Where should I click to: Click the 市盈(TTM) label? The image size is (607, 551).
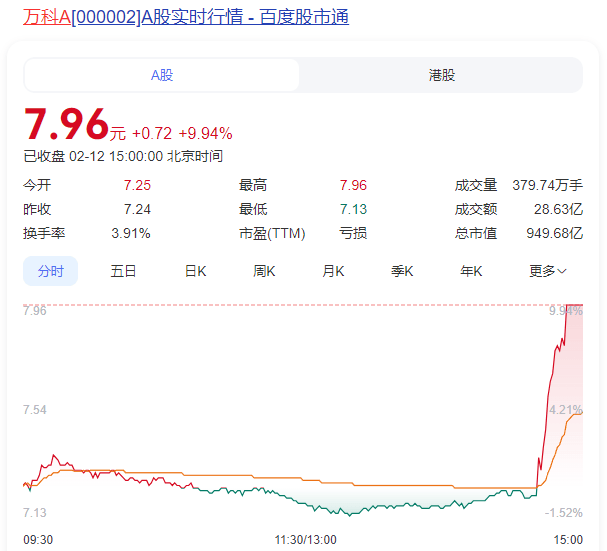coord(272,233)
